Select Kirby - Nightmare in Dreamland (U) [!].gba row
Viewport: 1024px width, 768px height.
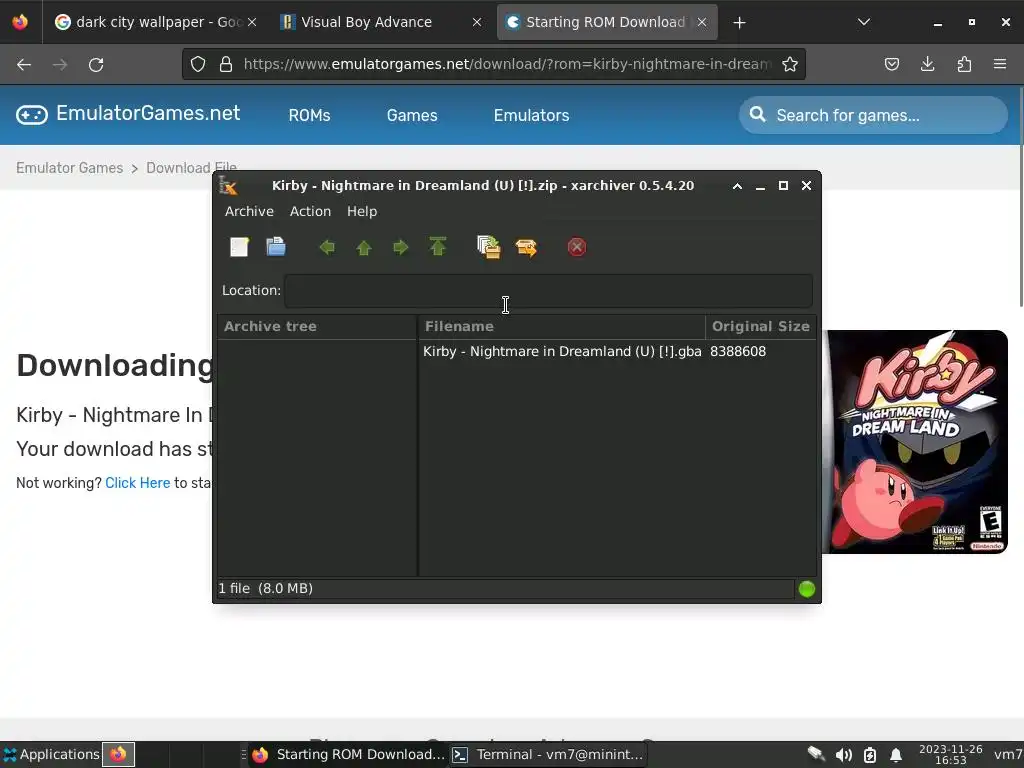pos(616,351)
